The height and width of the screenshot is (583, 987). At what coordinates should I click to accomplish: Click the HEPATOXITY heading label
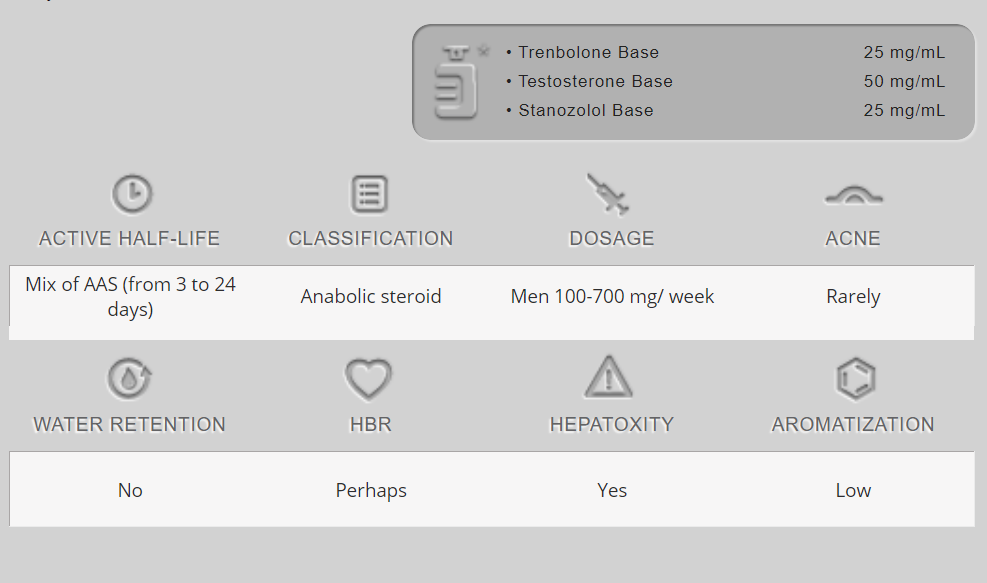coord(611,425)
